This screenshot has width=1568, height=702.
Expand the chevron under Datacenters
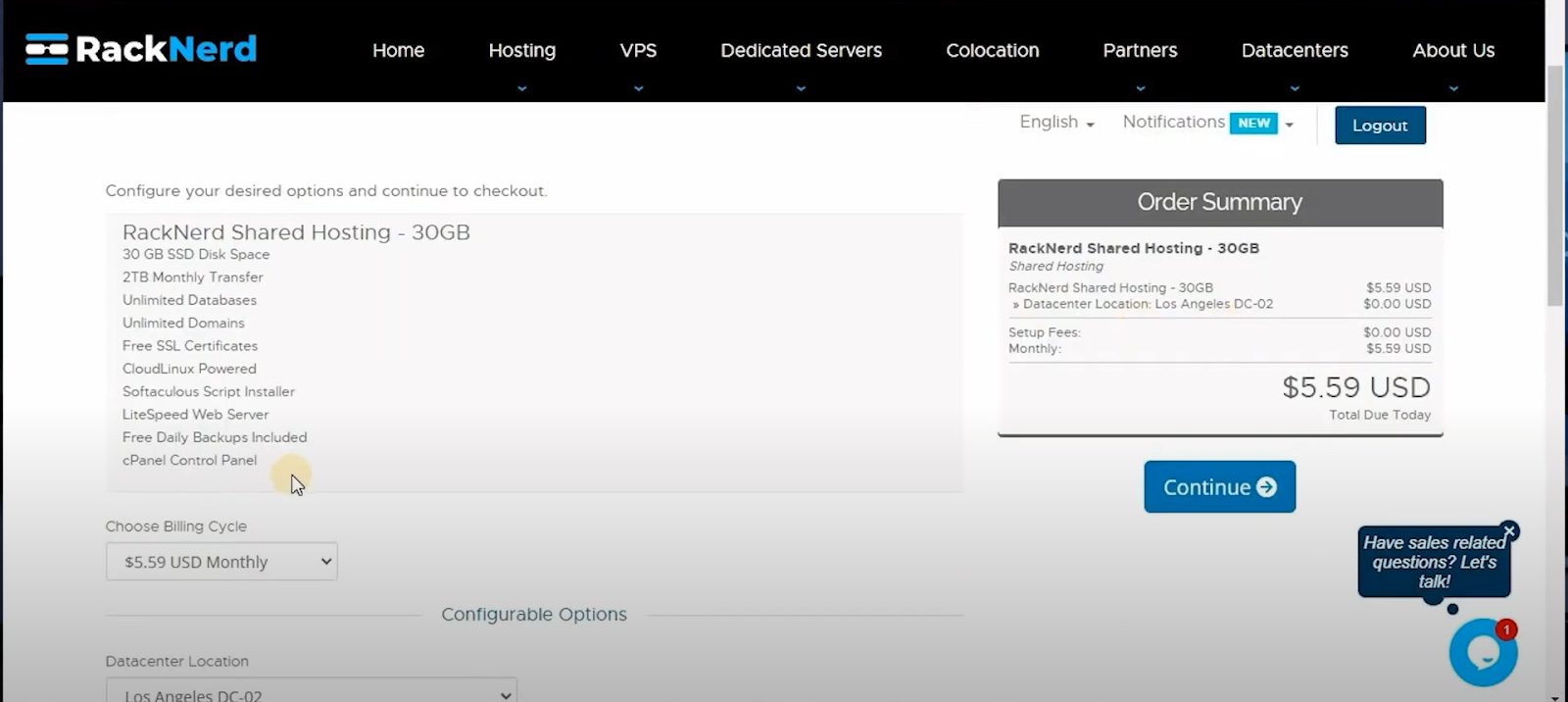pos(1295,88)
